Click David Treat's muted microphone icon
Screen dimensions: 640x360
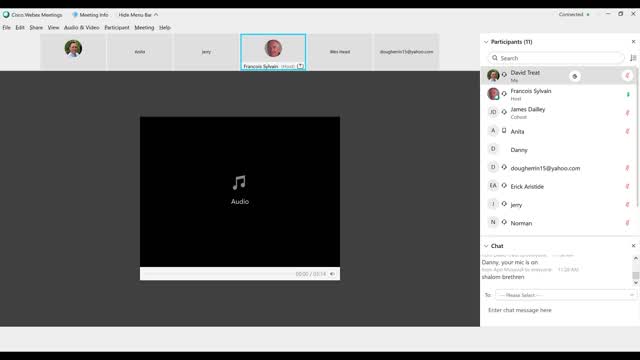(x=627, y=76)
